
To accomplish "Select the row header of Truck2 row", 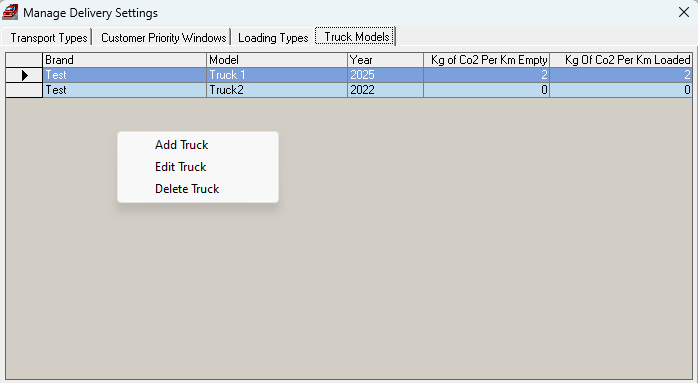I will [24, 90].
